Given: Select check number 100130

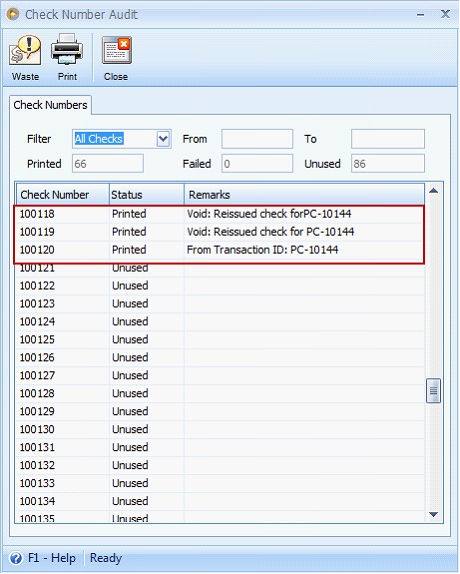Looking at the screenshot, I should pyautogui.click(x=37, y=429).
